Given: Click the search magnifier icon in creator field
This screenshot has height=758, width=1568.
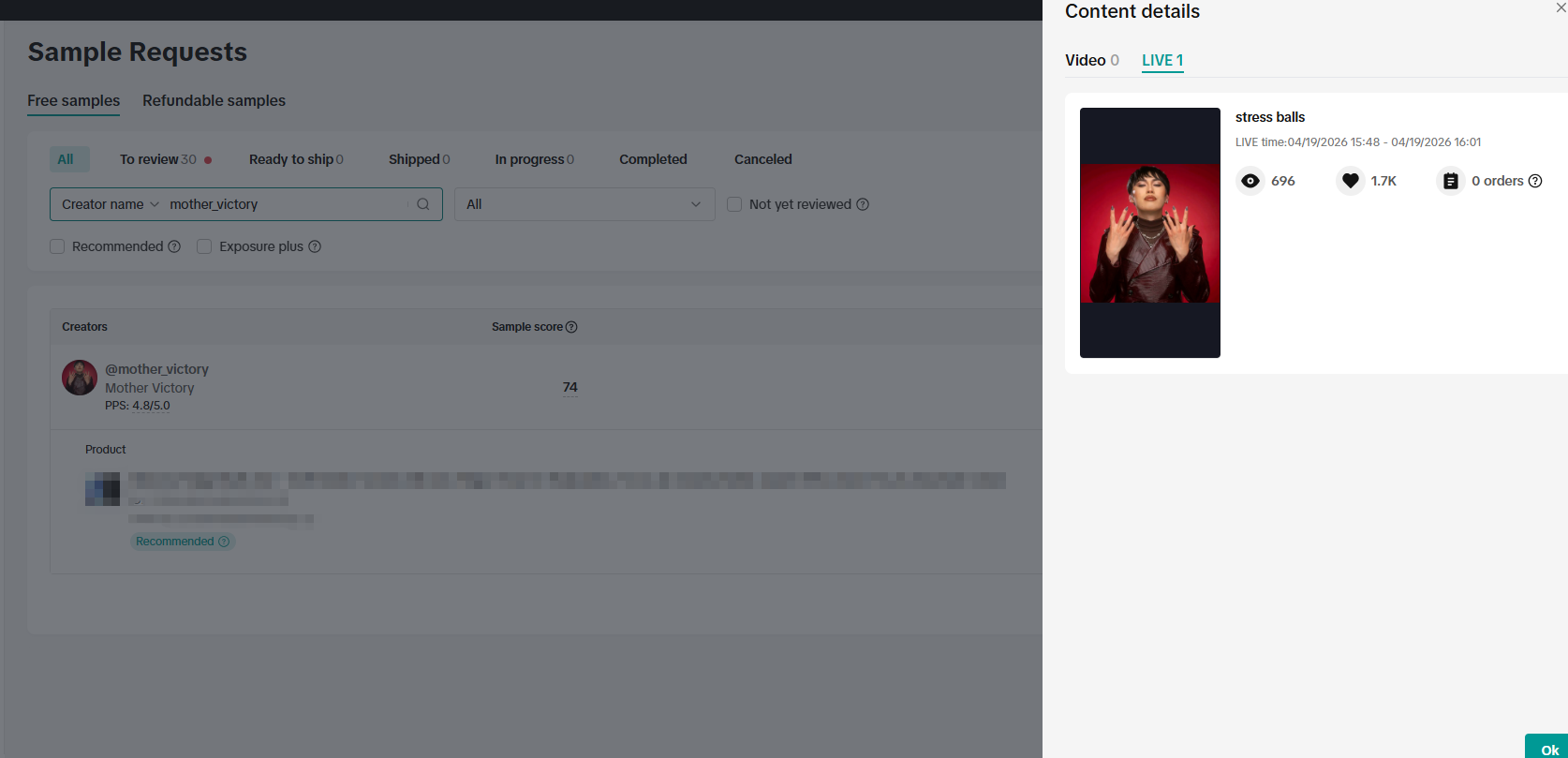Looking at the screenshot, I should tap(422, 204).
